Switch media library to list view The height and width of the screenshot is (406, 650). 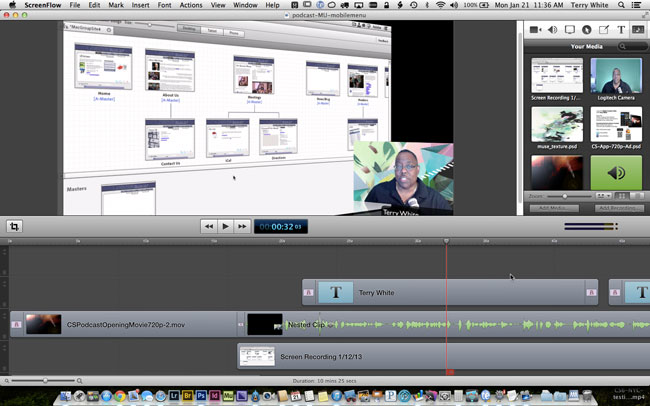(636, 196)
